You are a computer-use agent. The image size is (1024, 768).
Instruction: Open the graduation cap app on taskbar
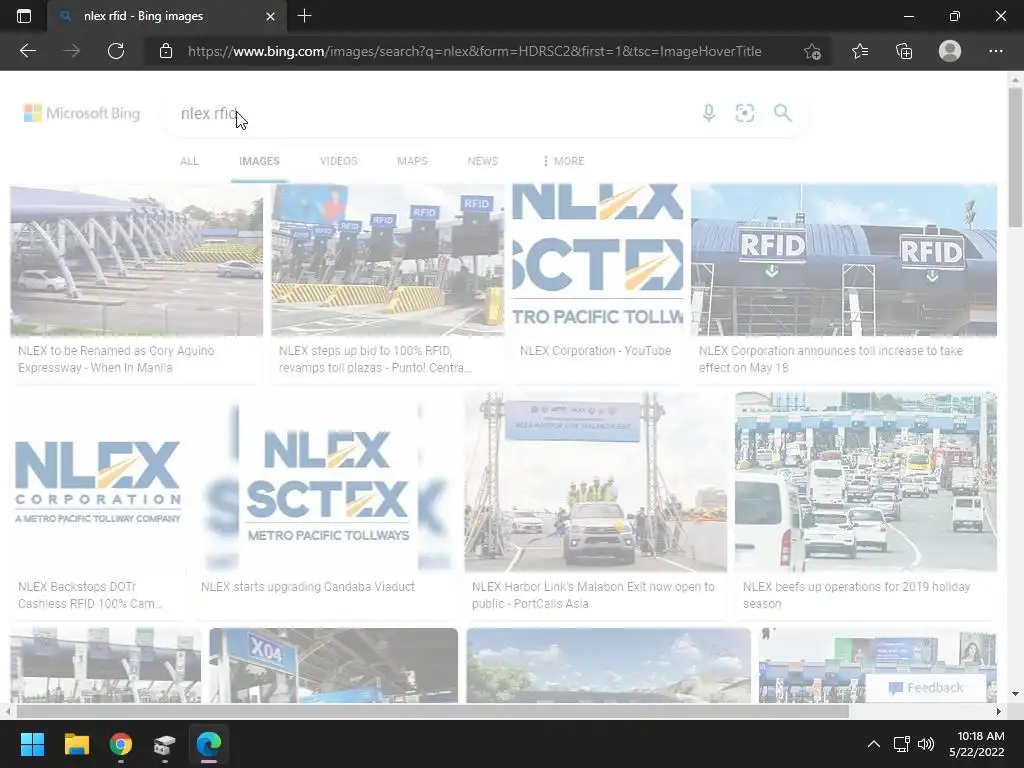[x=165, y=744]
